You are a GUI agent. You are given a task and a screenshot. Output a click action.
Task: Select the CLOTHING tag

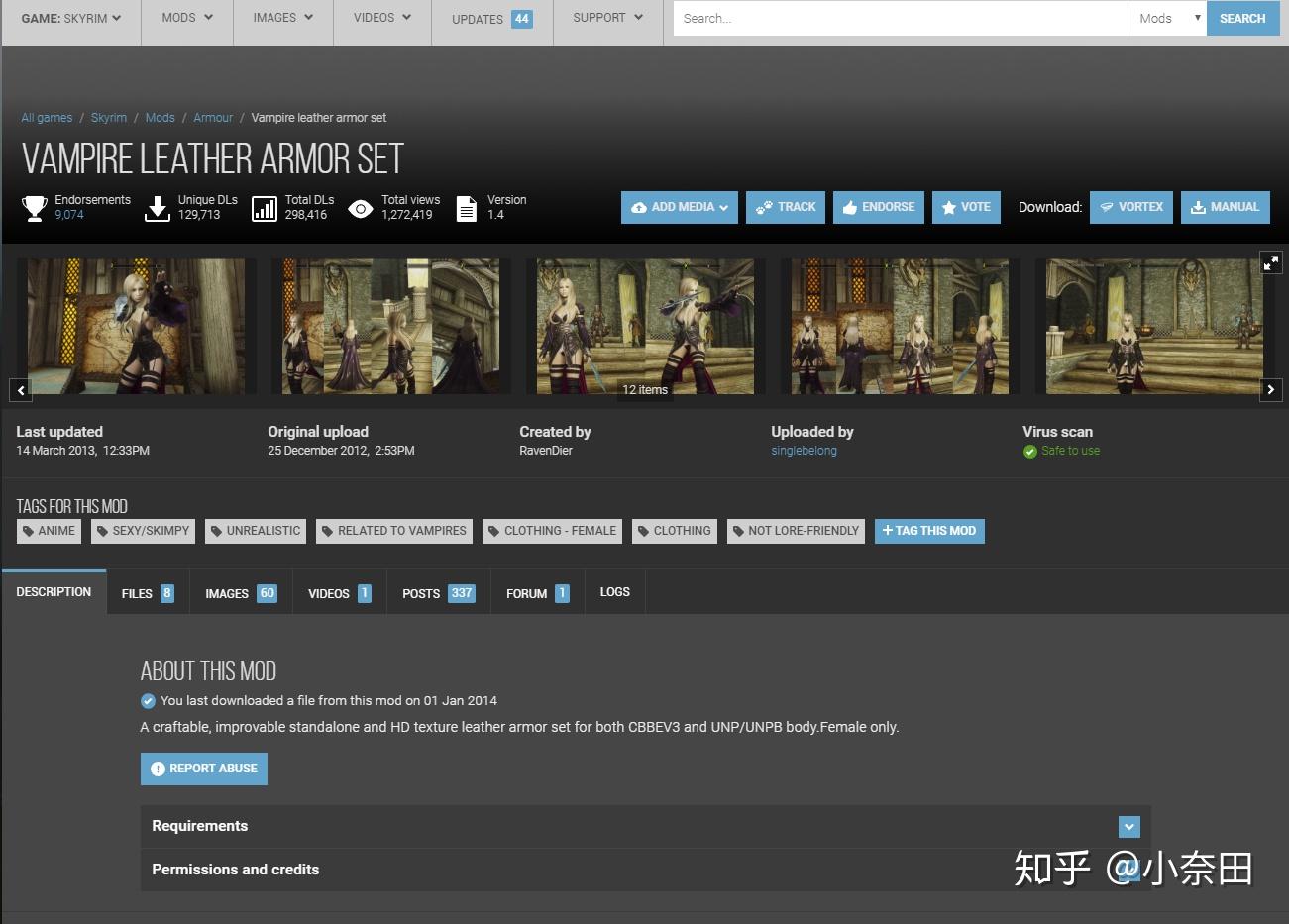[675, 531]
